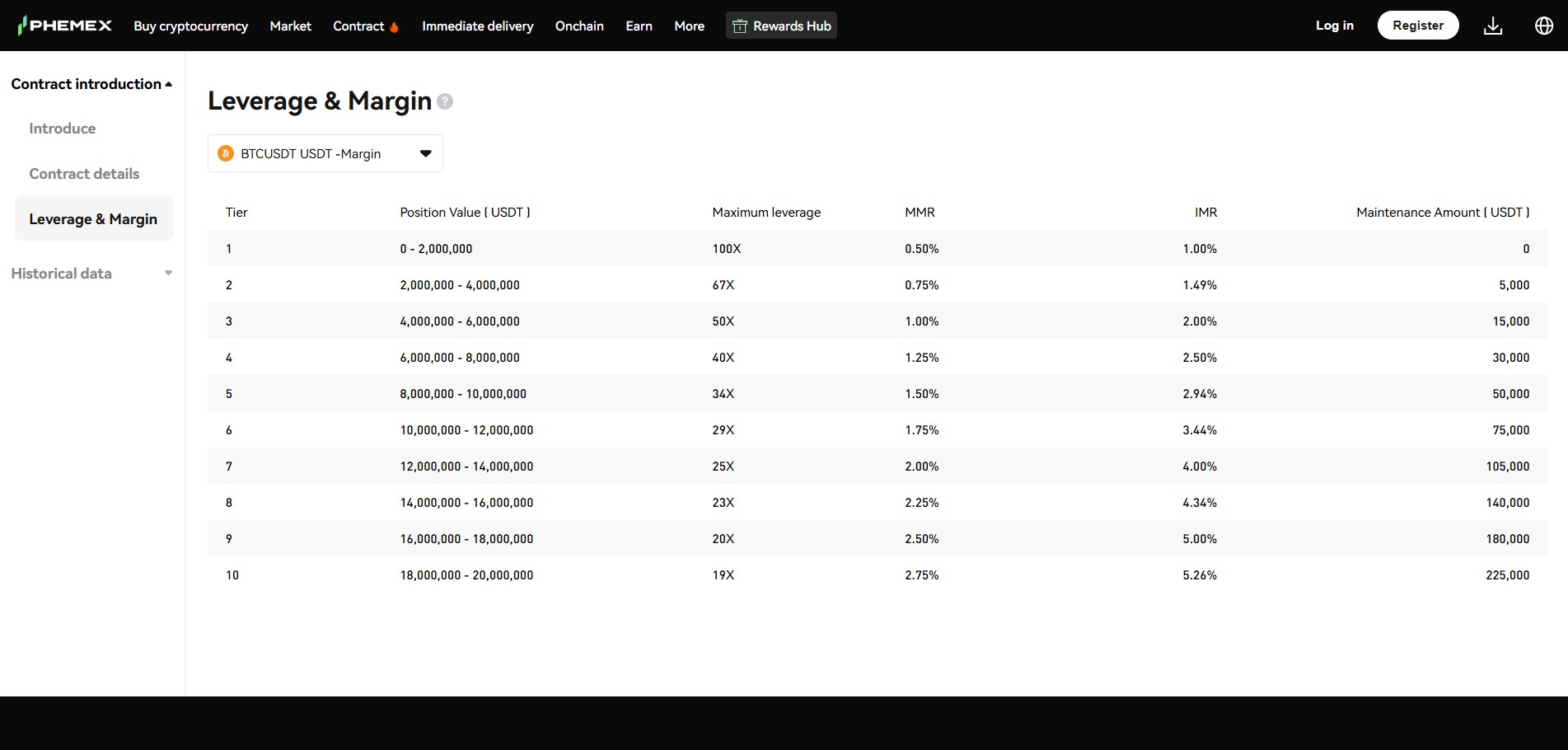Select Contract details in the sidebar

click(83, 173)
